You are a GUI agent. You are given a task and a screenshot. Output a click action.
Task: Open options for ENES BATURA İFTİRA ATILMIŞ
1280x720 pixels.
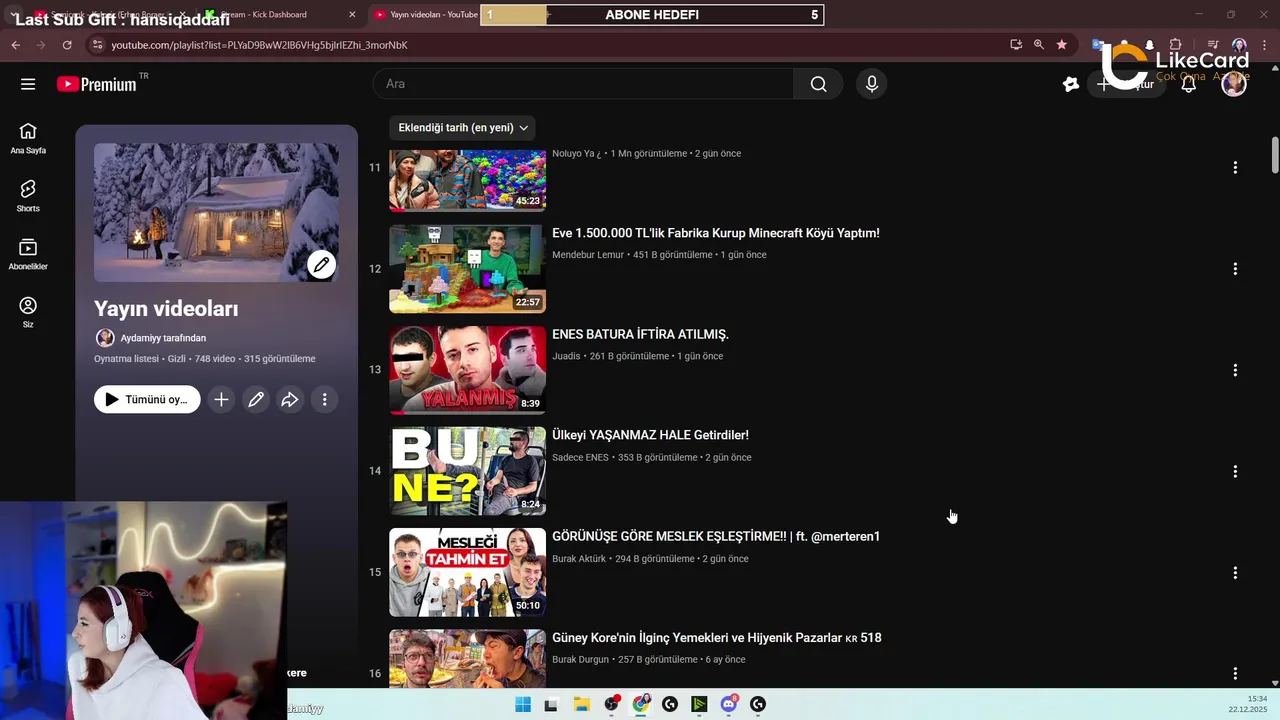pyautogui.click(x=1235, y=370)
